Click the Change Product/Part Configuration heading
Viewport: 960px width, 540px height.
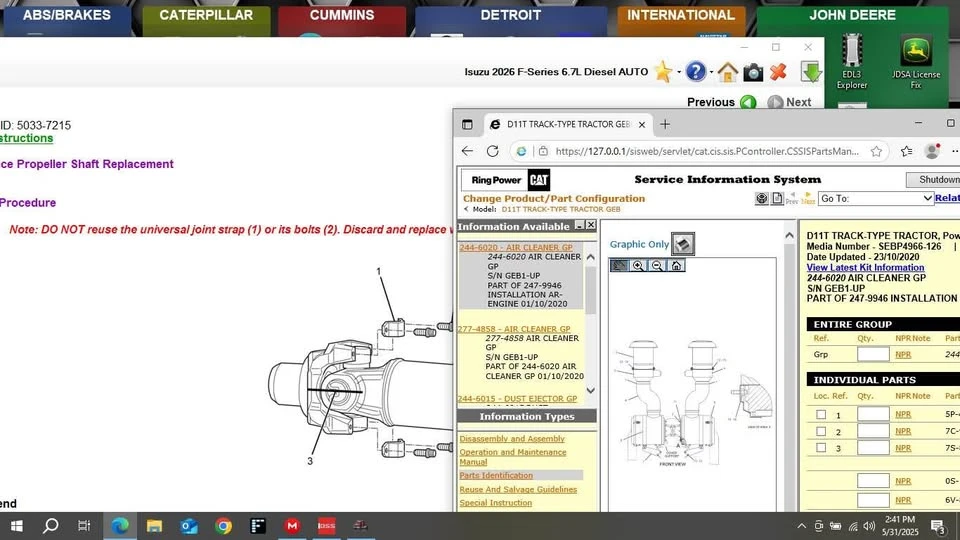point(553,198)
